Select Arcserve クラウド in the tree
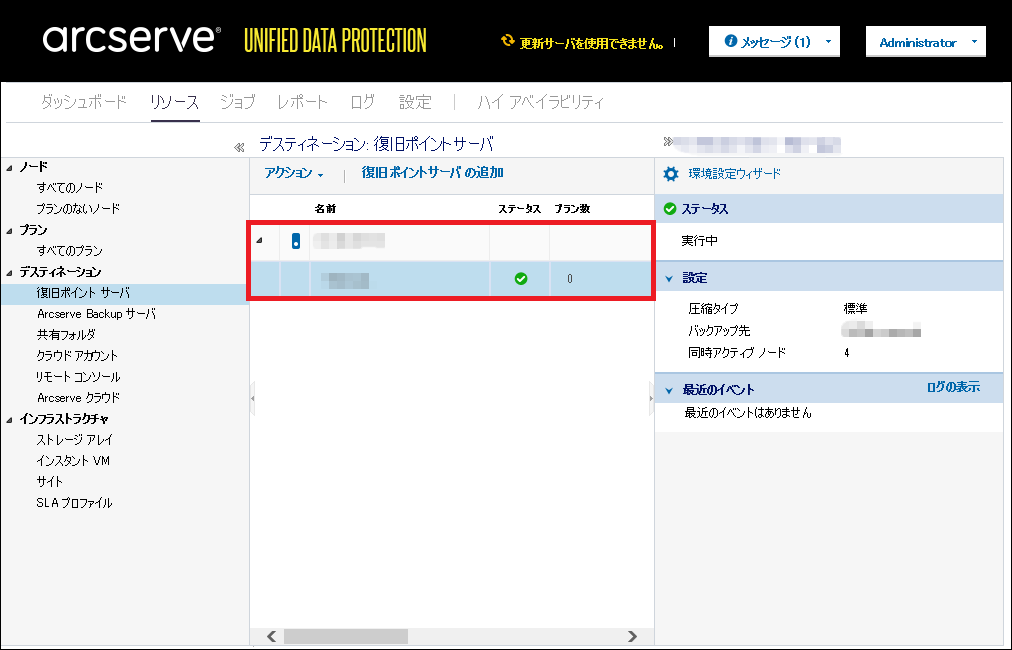 click(x=79, y=398)
